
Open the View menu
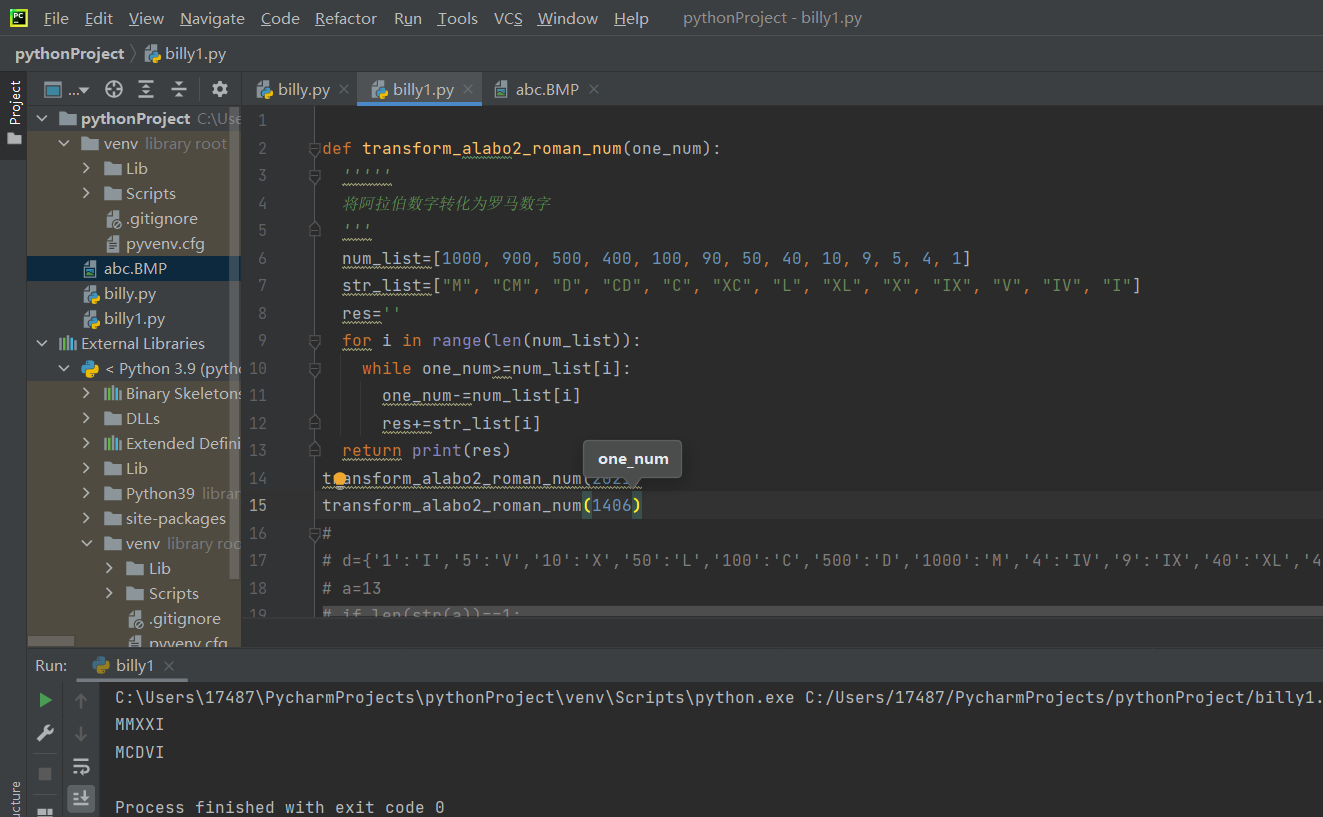pyautogui.click(x=146, y=18)
